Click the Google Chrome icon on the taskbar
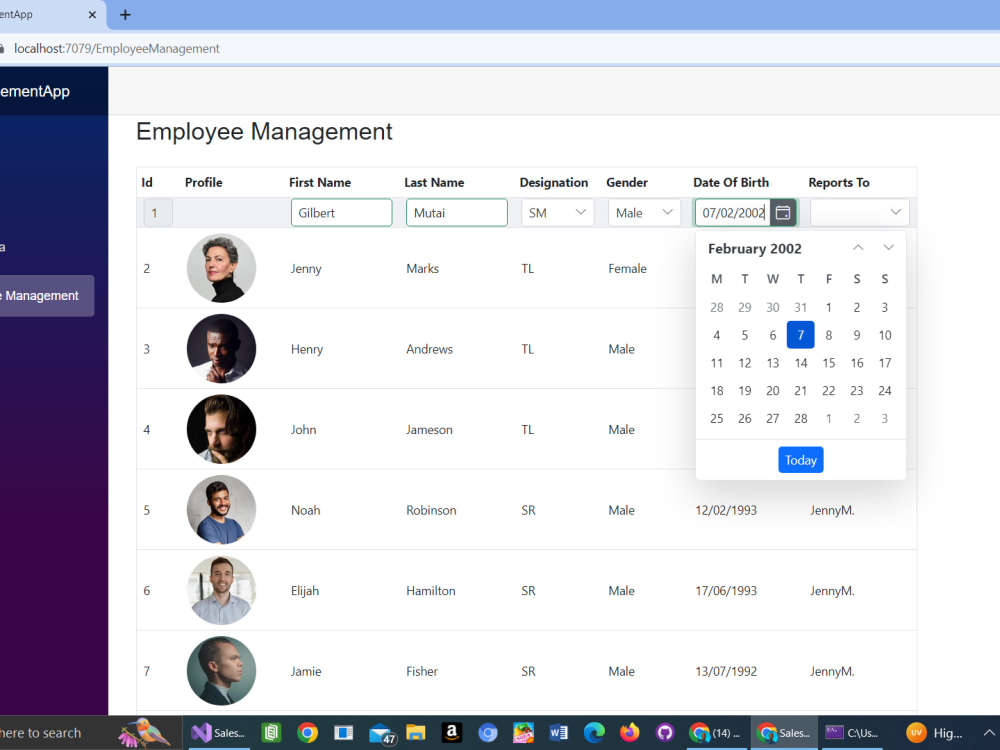The width and height of the screenshot is (1000, 750). click(x=308, y=733)
